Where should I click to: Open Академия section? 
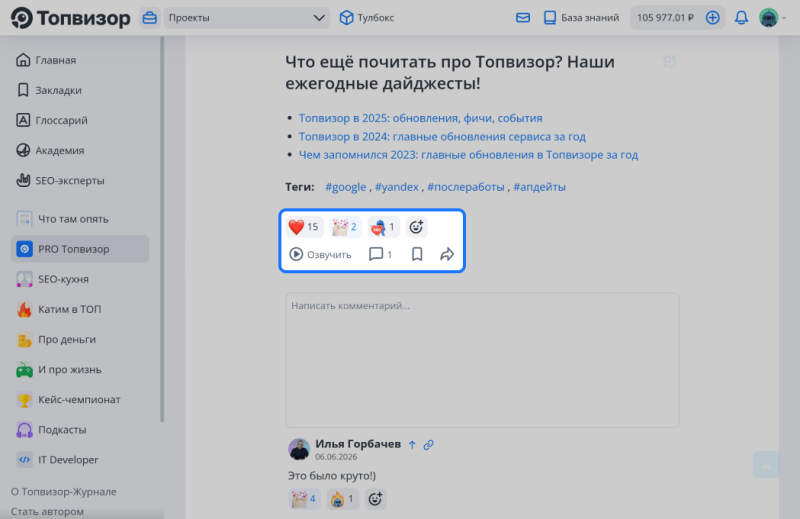pyautogui.click(x=50, y=150)
